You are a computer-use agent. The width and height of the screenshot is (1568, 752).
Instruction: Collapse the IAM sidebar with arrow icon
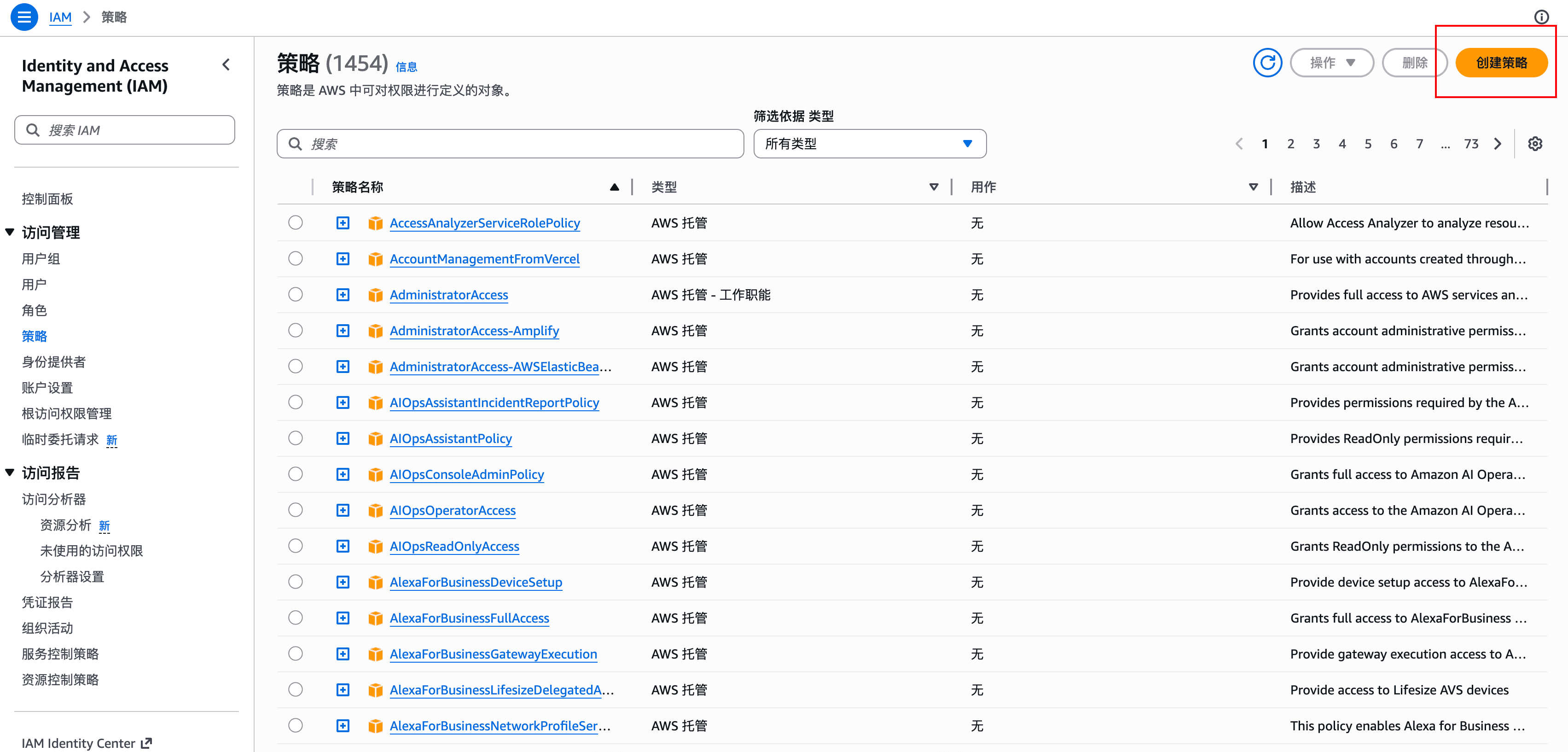pyautogui.click(x=226, y=64)
